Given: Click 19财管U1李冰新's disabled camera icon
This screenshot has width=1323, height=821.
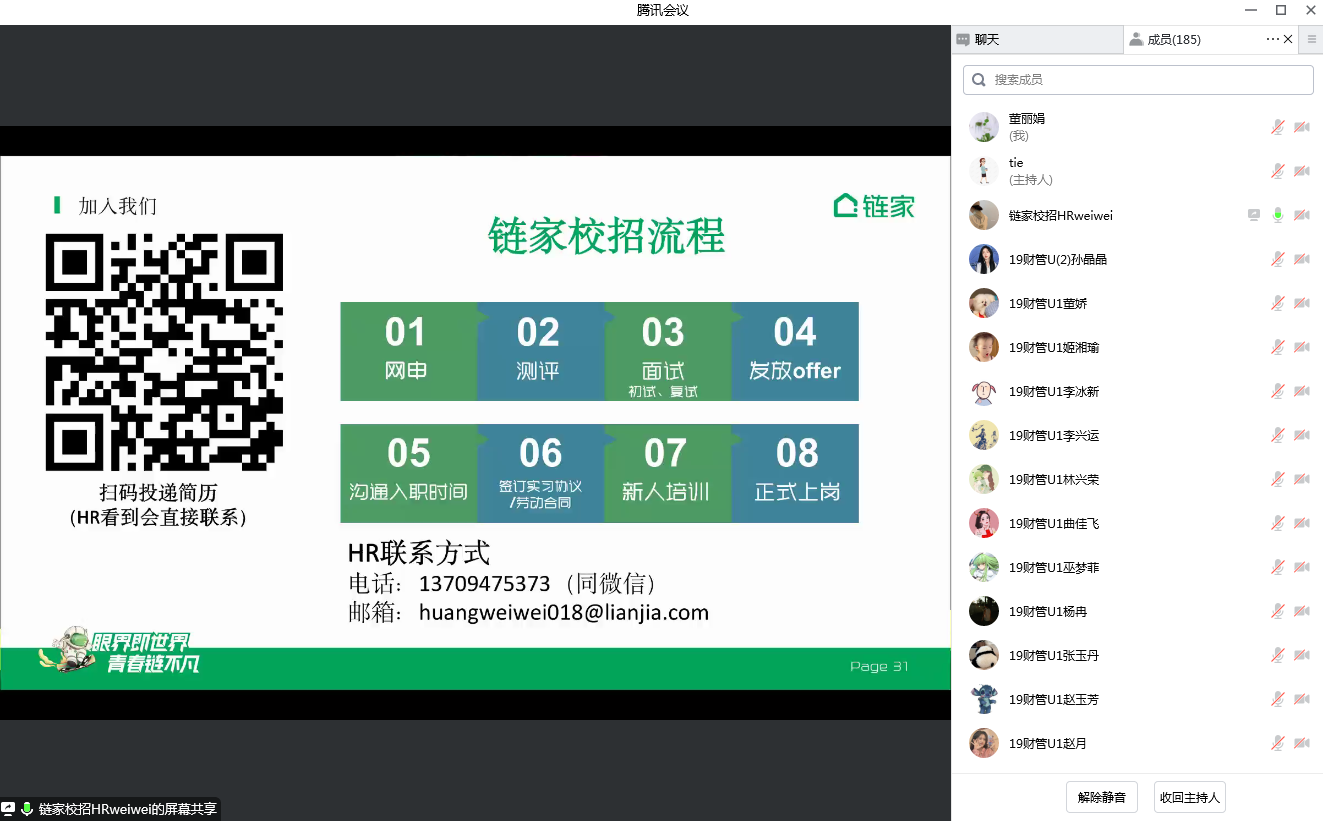Looking at the screenshot, I should [x=1302, y=391].
